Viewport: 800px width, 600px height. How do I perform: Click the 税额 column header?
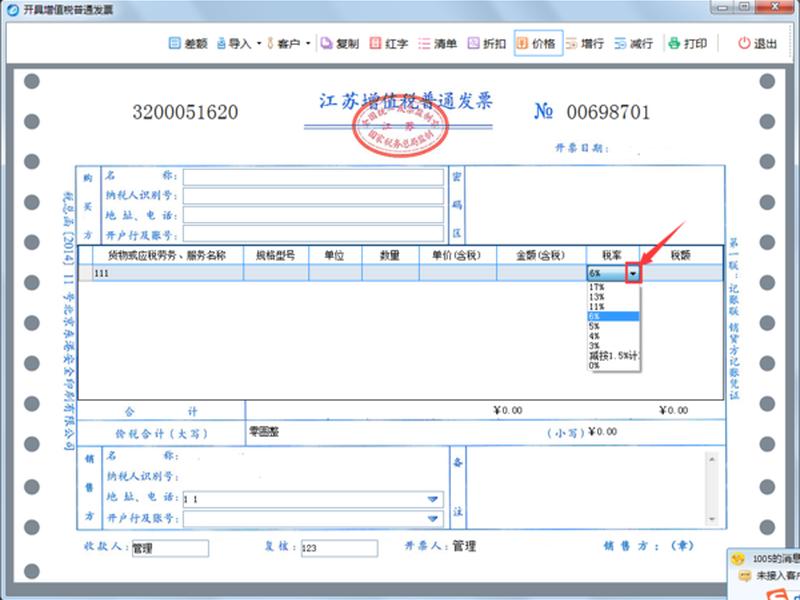click(681, 255)
